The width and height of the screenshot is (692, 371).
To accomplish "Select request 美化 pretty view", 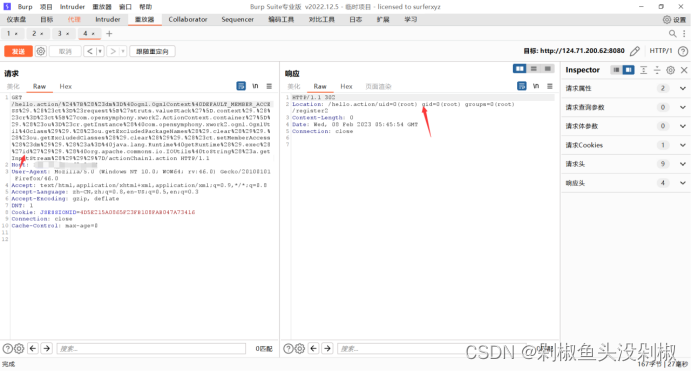I will tap(13, 86).
